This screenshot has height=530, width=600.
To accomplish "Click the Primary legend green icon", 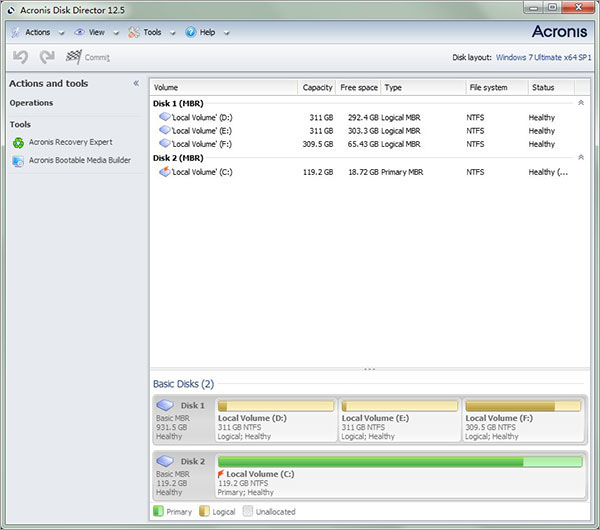I will pos(158,511).
